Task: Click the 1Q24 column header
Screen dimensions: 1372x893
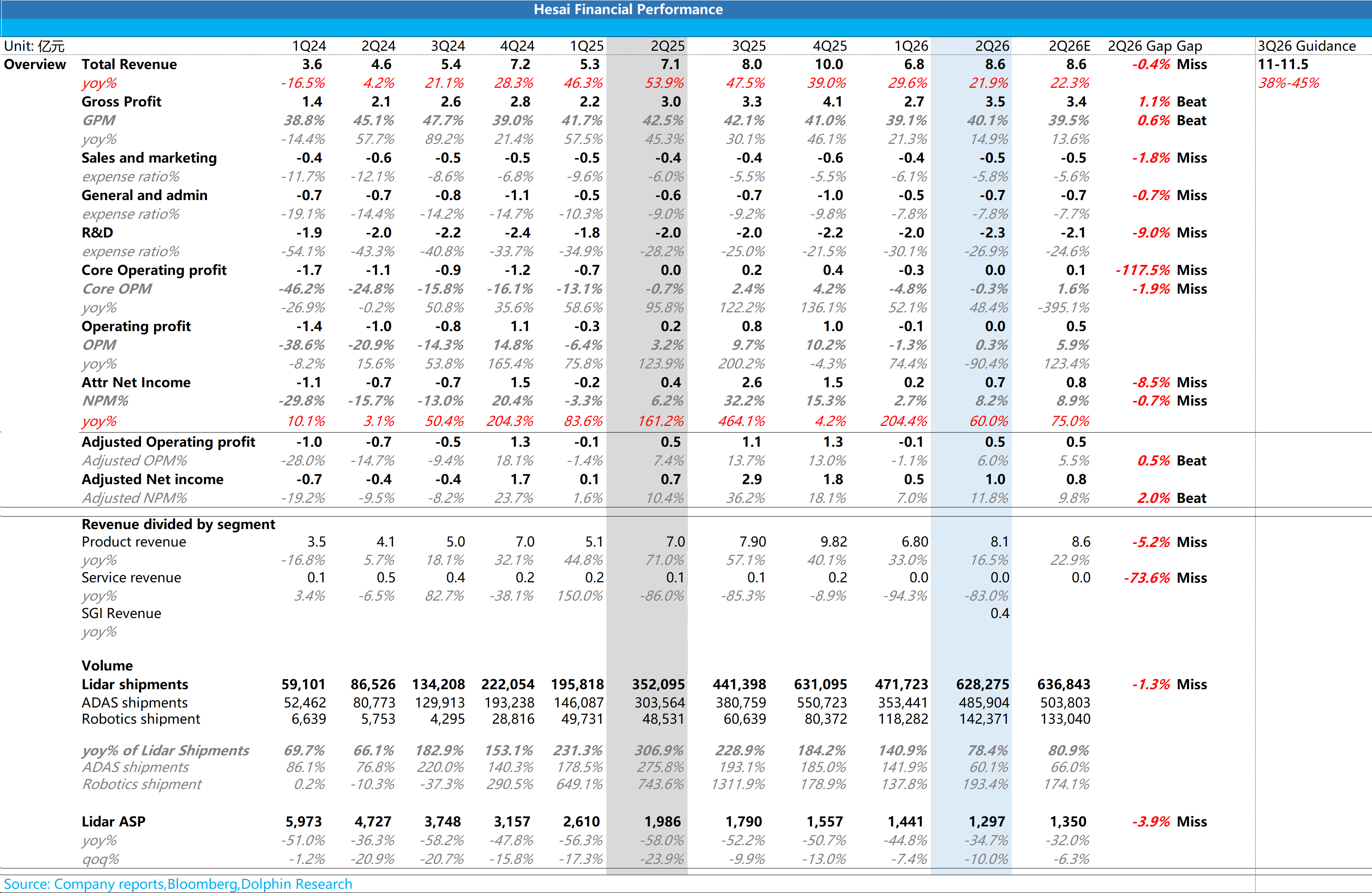Action: click(x=309, y=46)
